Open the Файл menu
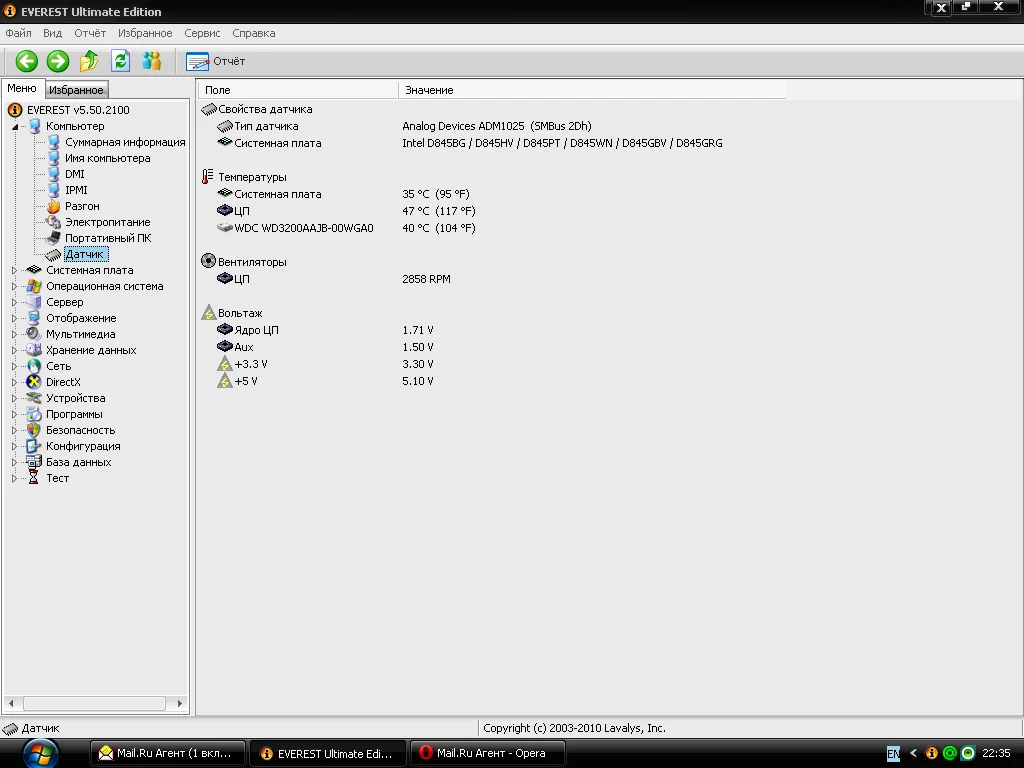 pyautogui.click(x=18, y=33)
